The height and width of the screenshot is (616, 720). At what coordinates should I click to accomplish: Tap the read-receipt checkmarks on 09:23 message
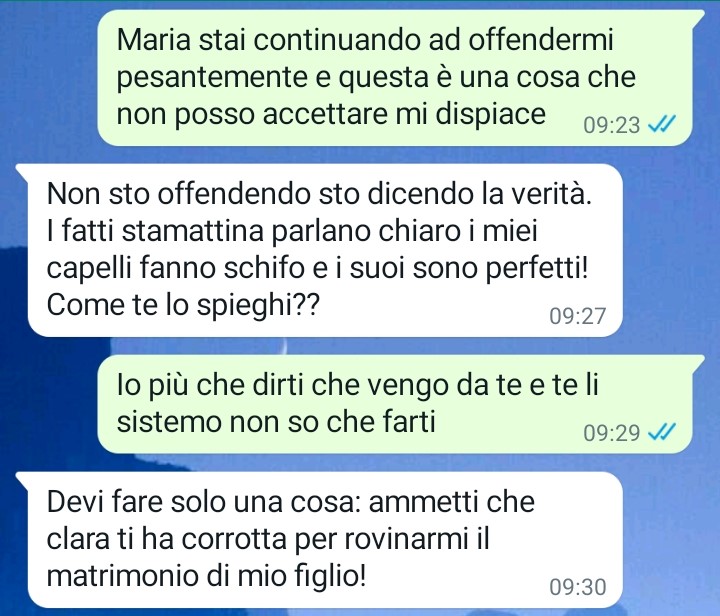pos(662,124)
